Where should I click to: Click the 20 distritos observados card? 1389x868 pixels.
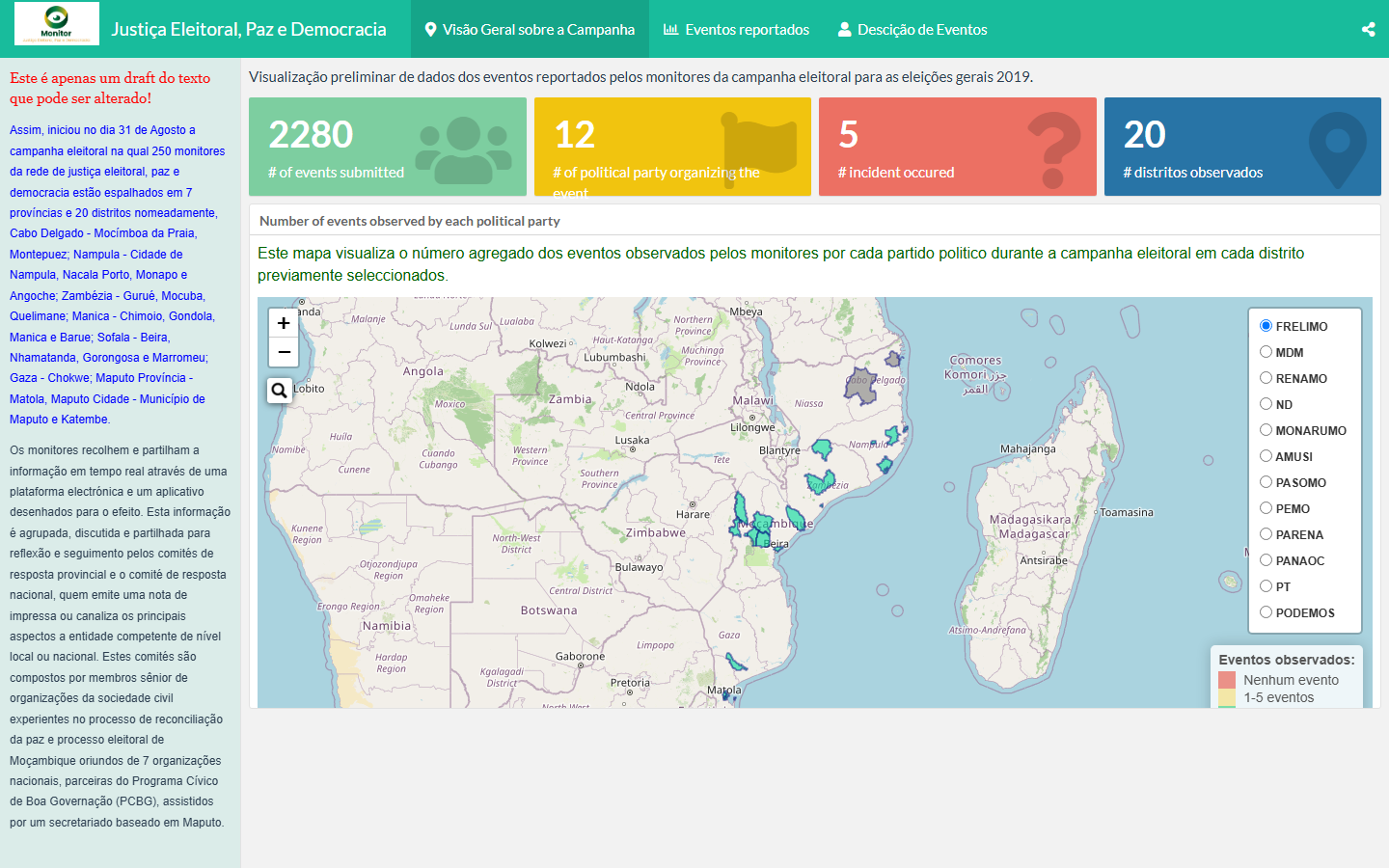tap(1242, 147)
